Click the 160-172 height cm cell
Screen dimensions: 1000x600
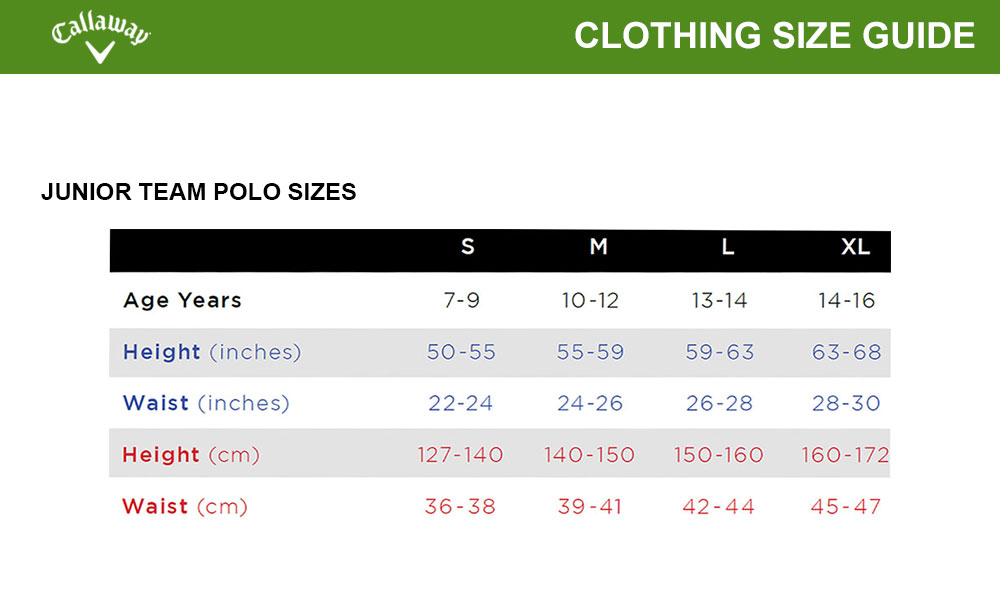click(845, 455)
